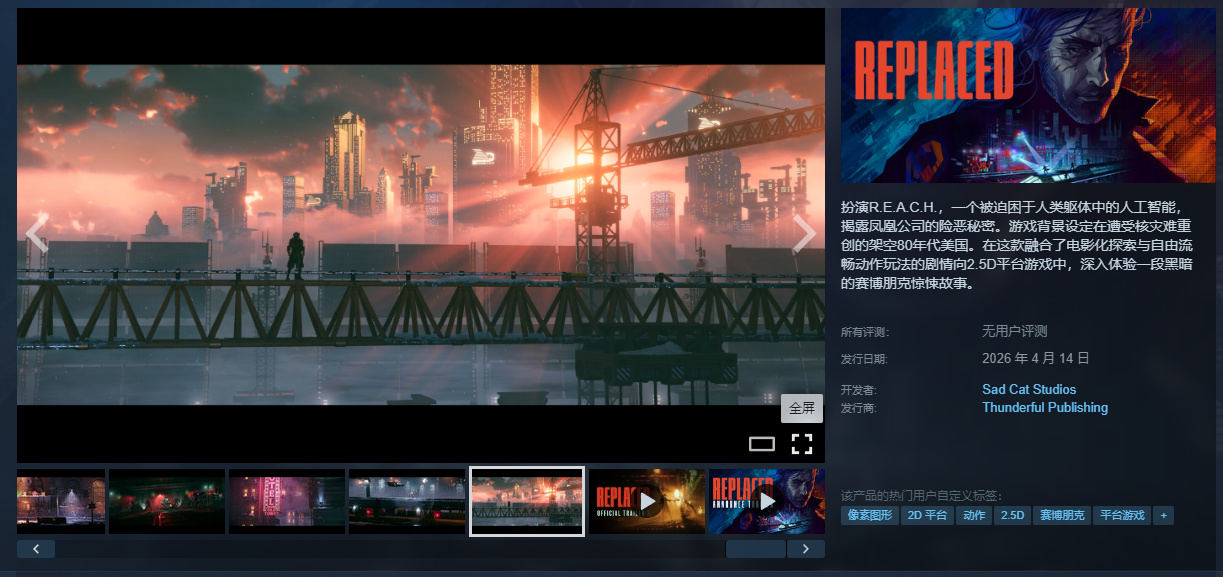The height and width of the screenshot is (577, 1223).
Task: Click the 像素图形 tag
Action: point(869,516)
